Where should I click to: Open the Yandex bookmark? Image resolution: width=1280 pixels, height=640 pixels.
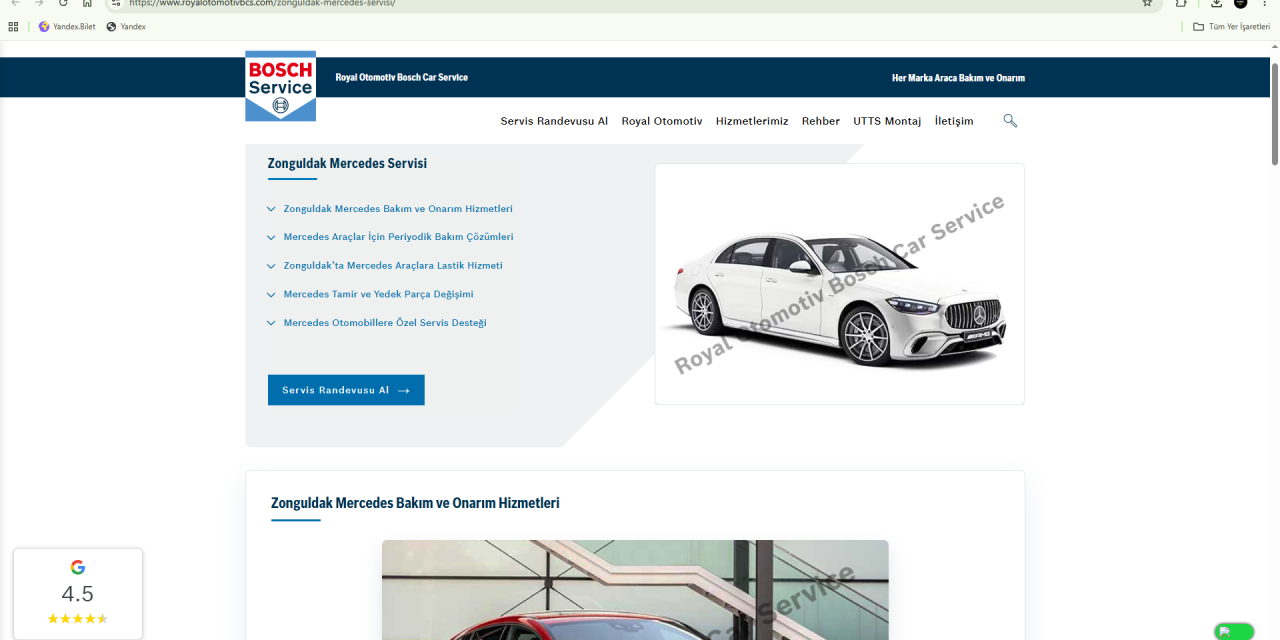click(126, 27)
